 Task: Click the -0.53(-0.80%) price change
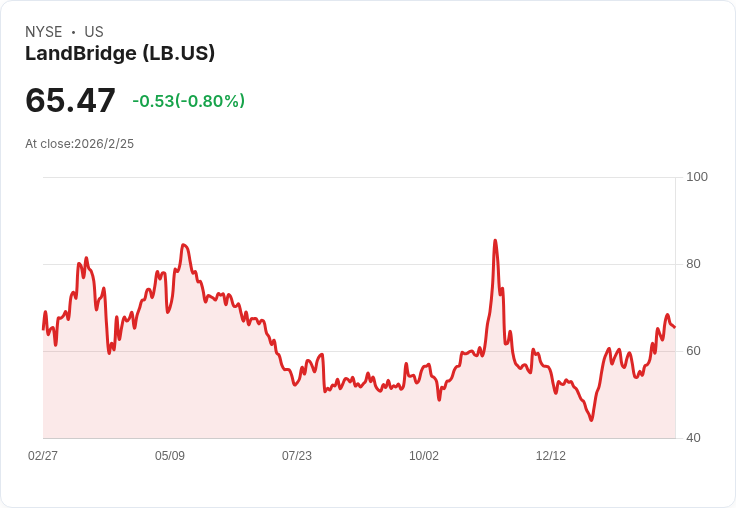[x=189, y=101]
